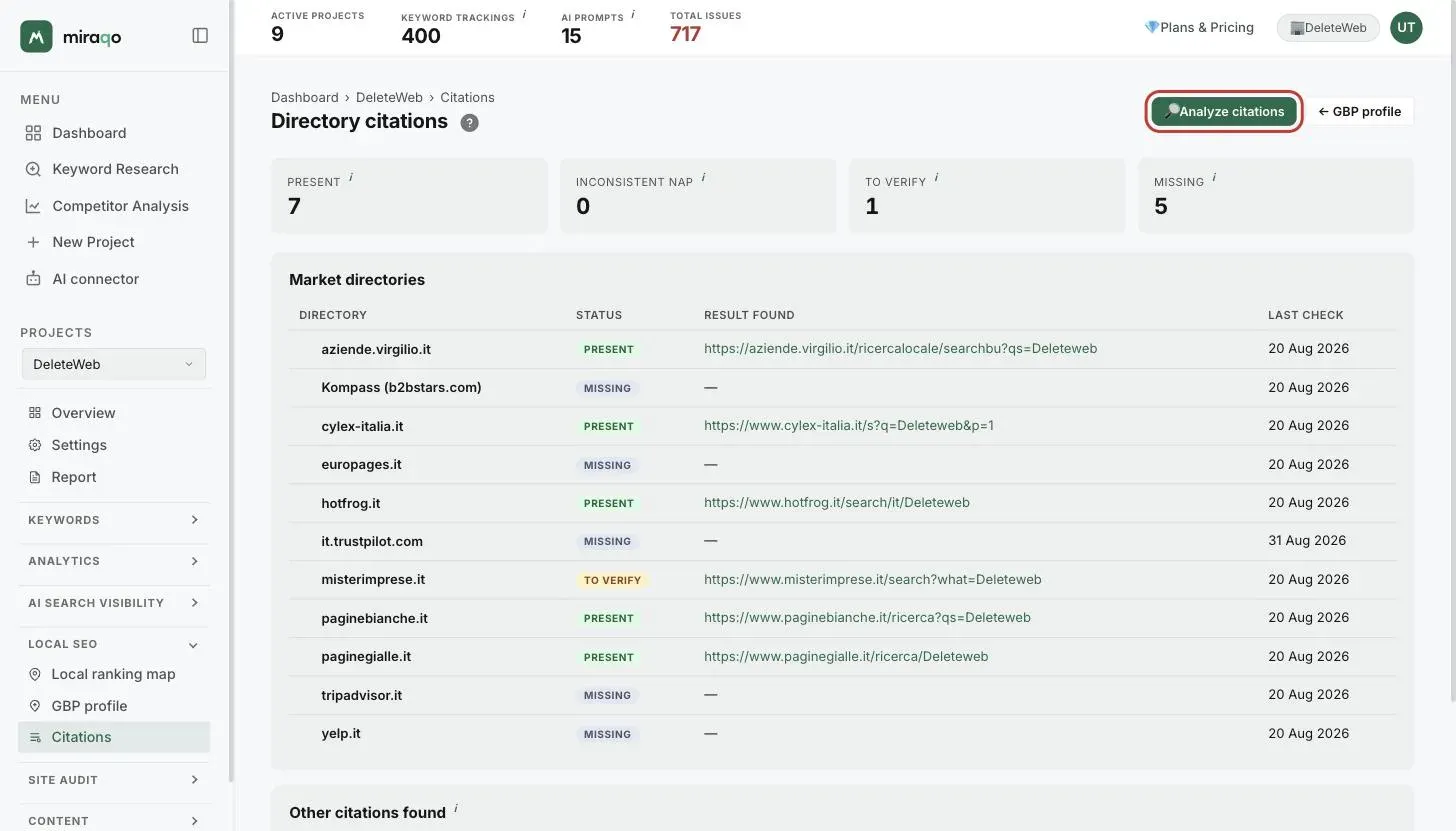
Task: Expand the Content section
Action: pos(114,821)
